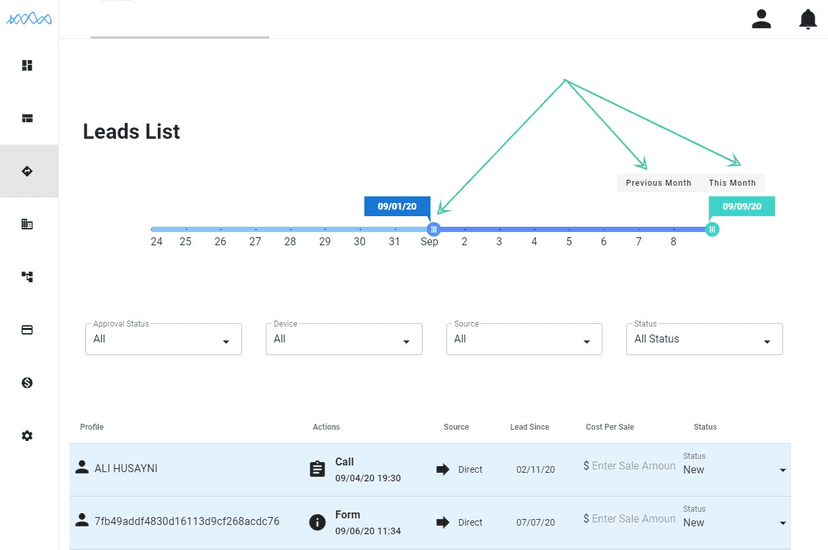Open the company building sidebar icon
828x550 pixels.
point(27,224)
